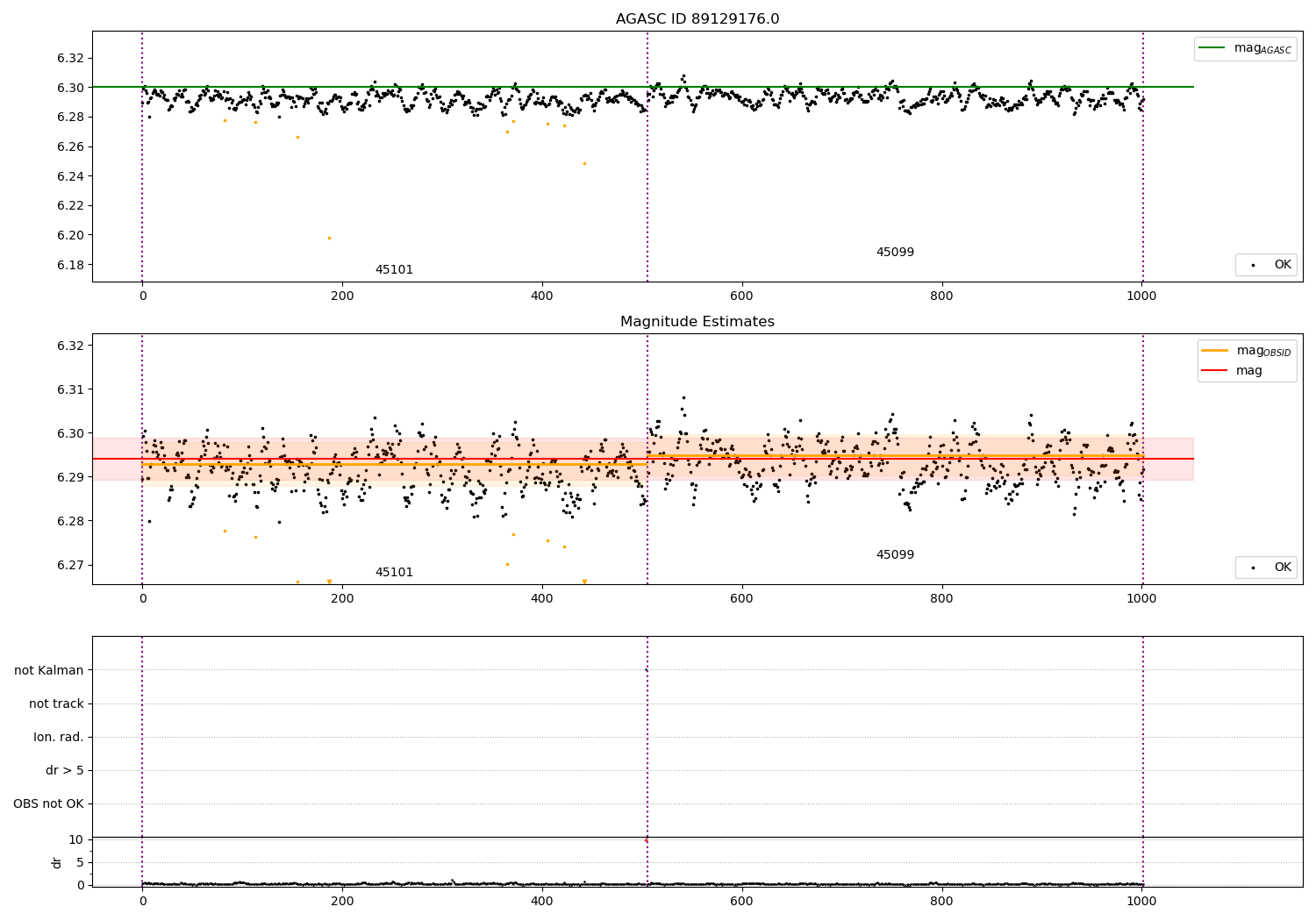Click x-axis tick "200" under Magnitude Estimates plot

pos(342,599)
